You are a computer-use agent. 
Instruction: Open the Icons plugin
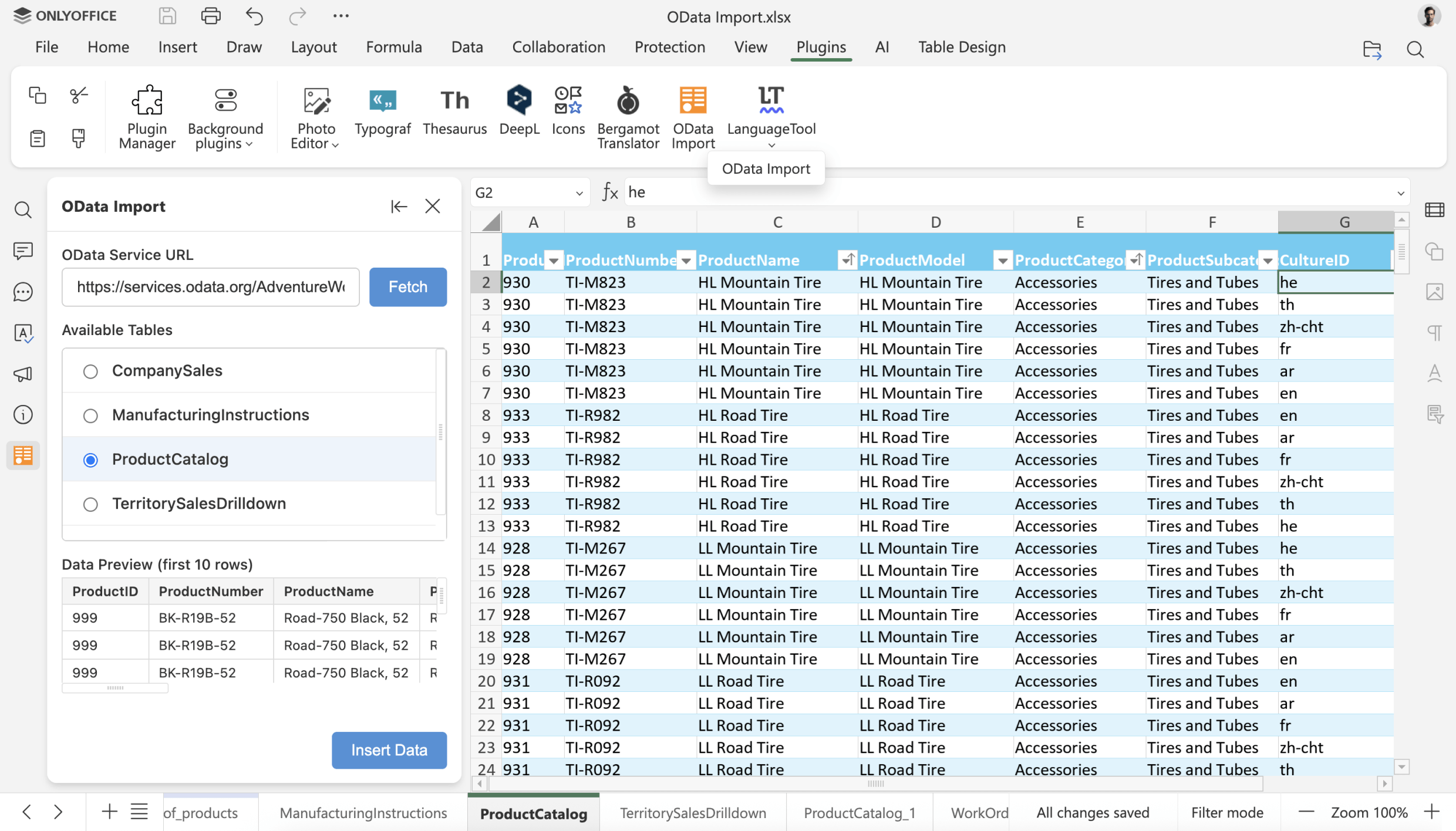pos(568,110)
